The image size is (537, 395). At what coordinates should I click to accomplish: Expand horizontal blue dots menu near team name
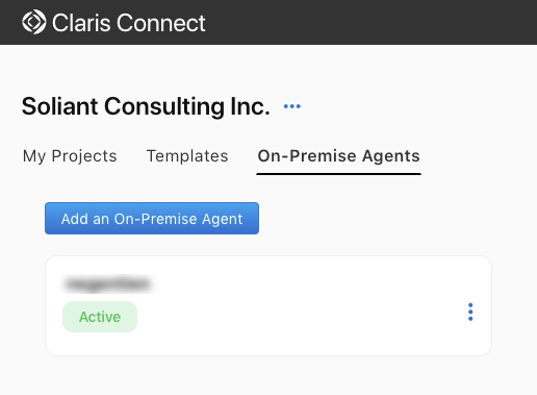click(x=292, y=107)
